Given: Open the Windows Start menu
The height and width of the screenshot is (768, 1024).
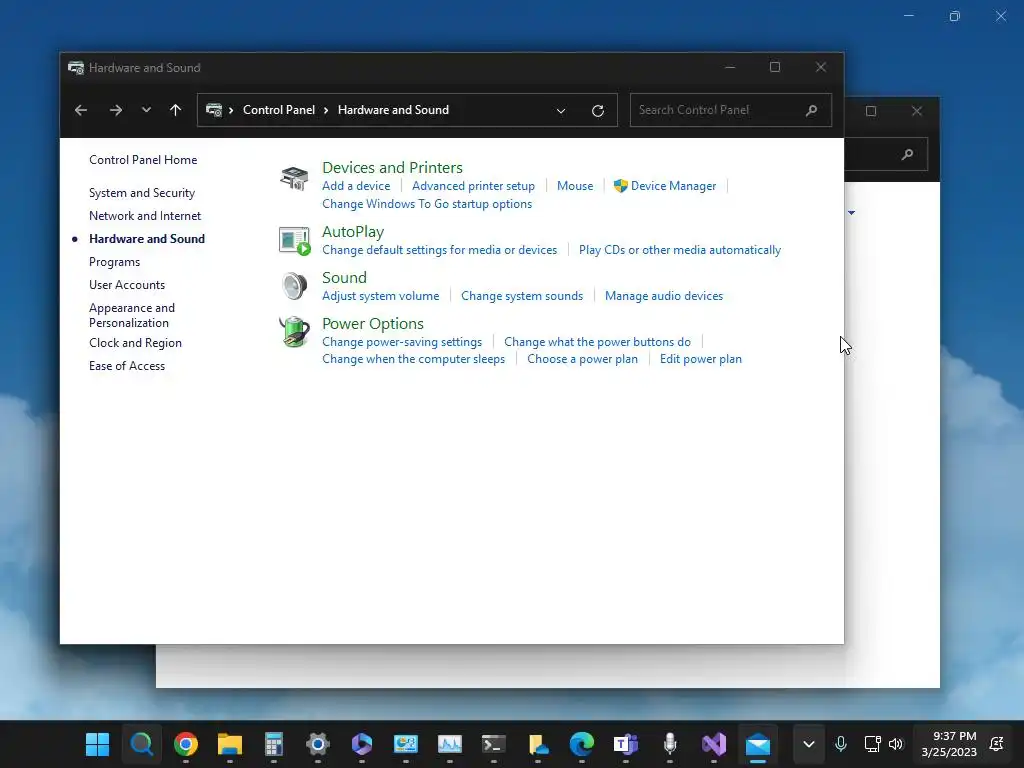Looking at the screenshot, I should pyautogui.click(x=97, y=744).
